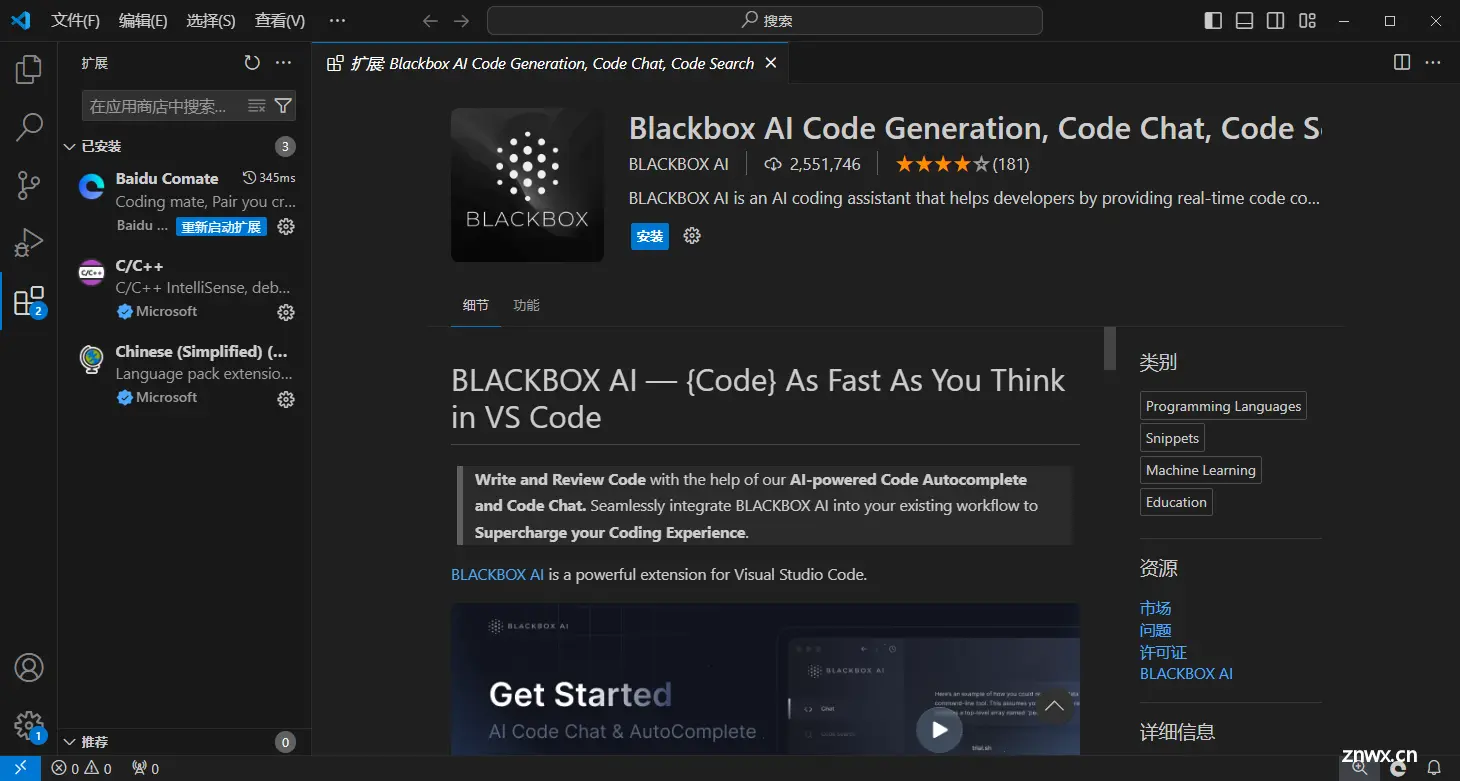Open Chinese (Simplified) language pack manage gear
1460x781 pixels.
point(286,399)
